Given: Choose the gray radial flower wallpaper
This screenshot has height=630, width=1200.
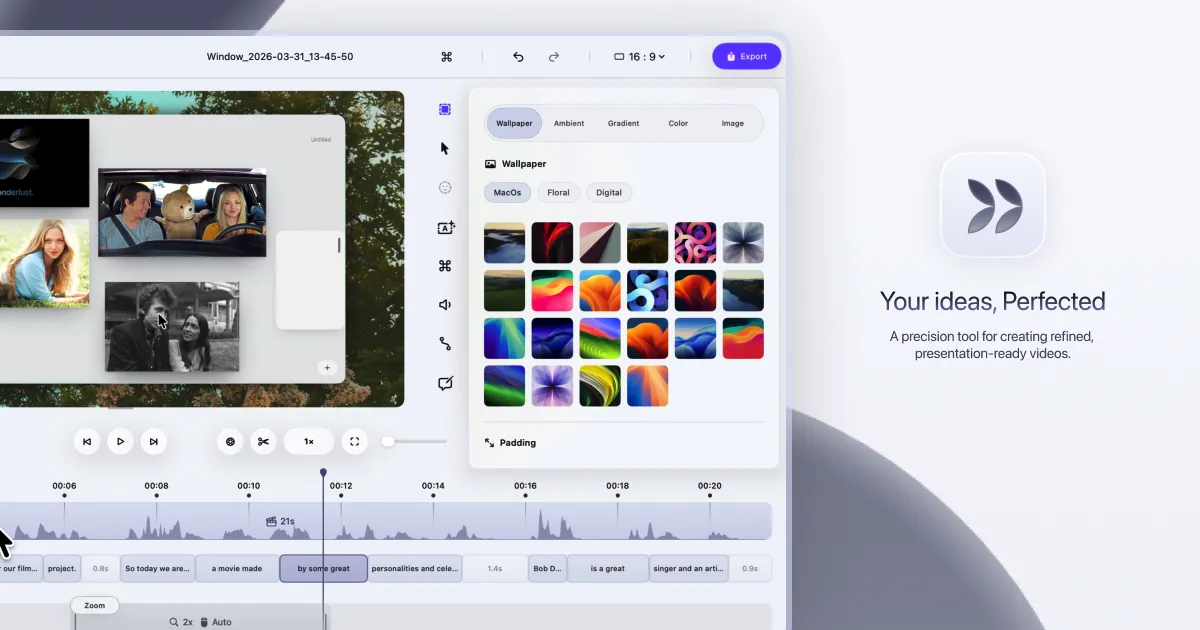Looking at the screenshot, I should (x=743, y=243).
